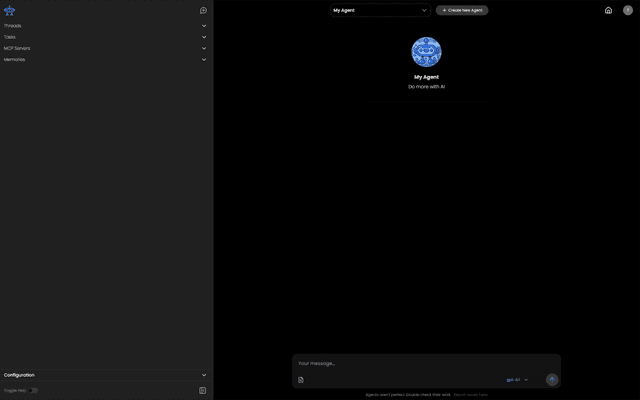Screen dimensions: 640x400
Task: Click the attach file icon in message box
Action: point(301,380)
